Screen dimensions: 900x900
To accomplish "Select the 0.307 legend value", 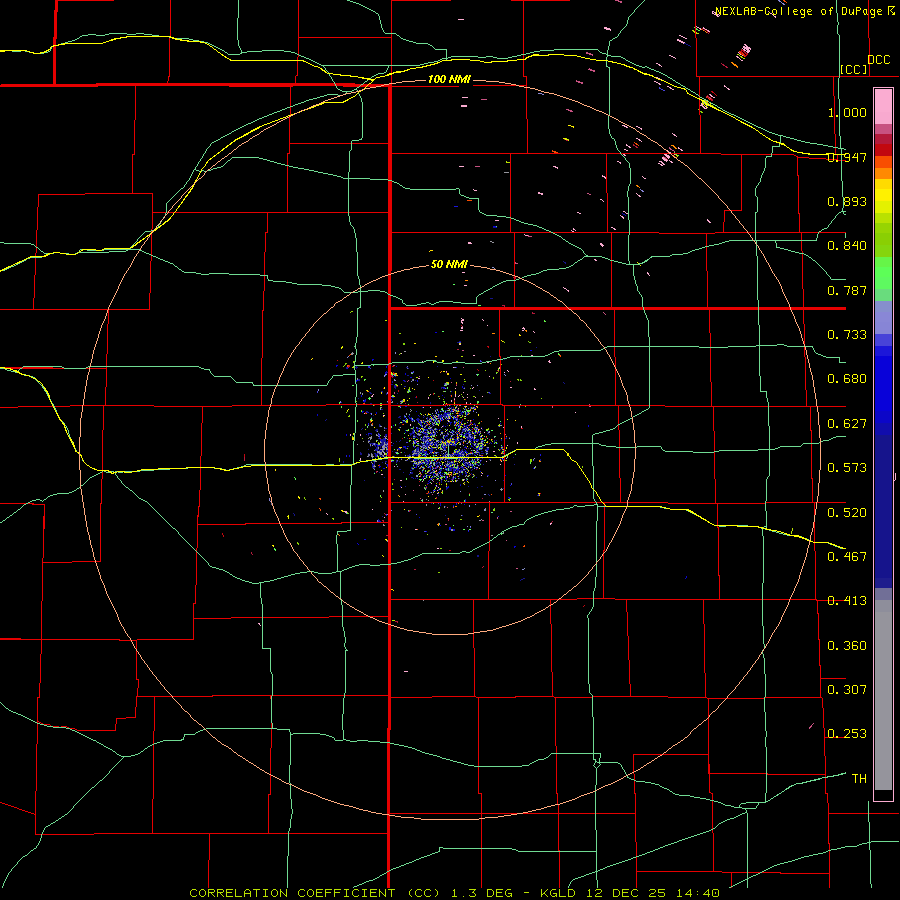I will (x=847, y=689).
